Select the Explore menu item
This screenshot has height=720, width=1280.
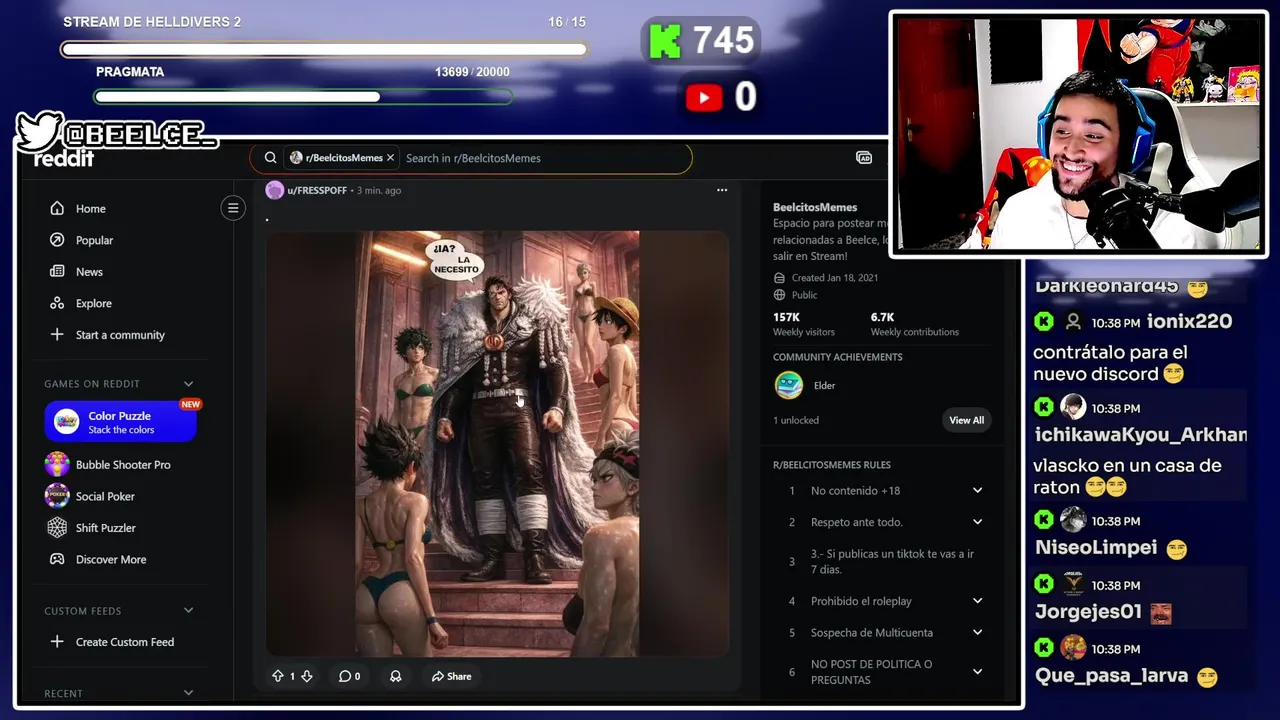pyautogui.click(x=94, y=303)
